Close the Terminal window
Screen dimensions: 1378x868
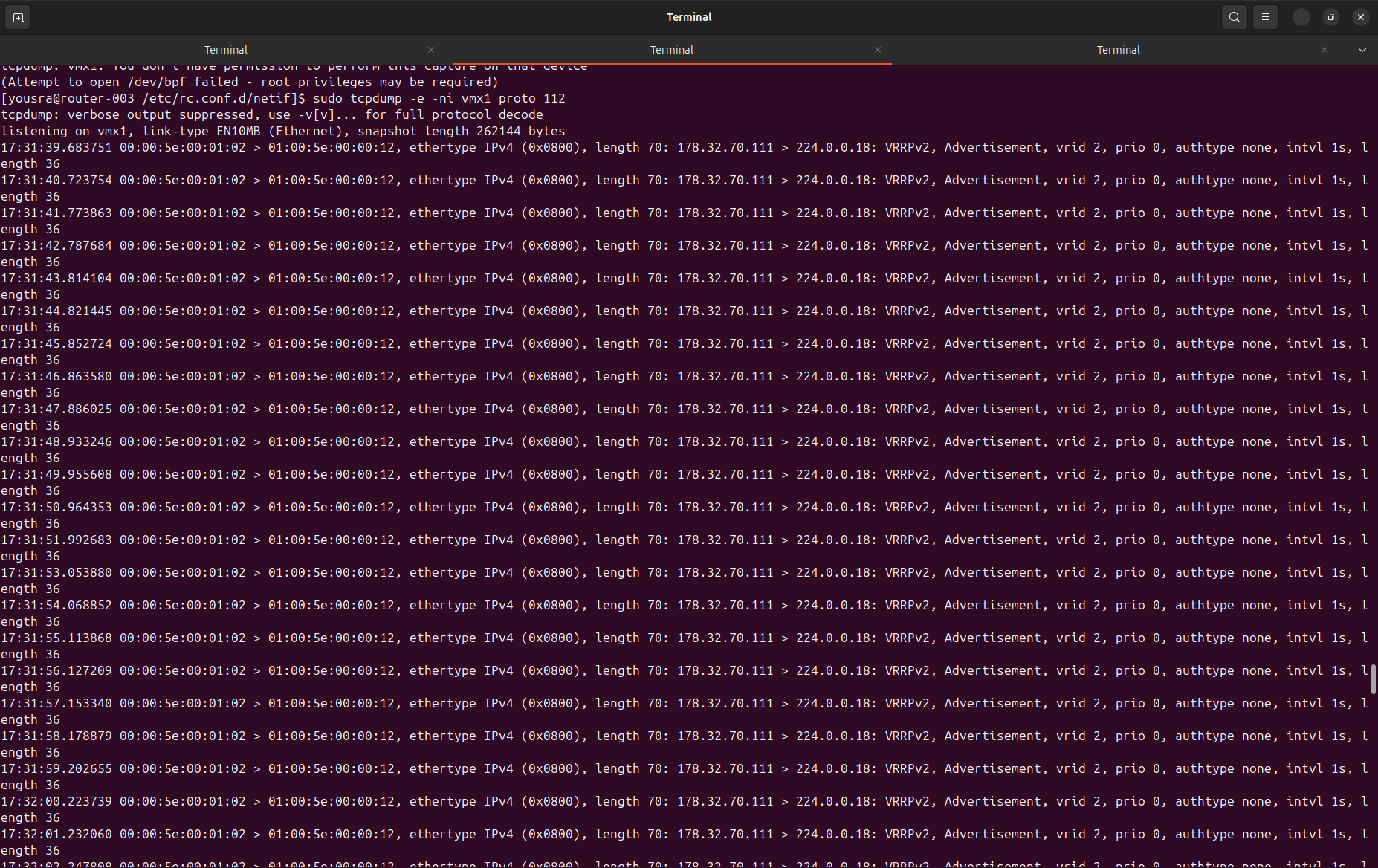[x=1360, y=17]
